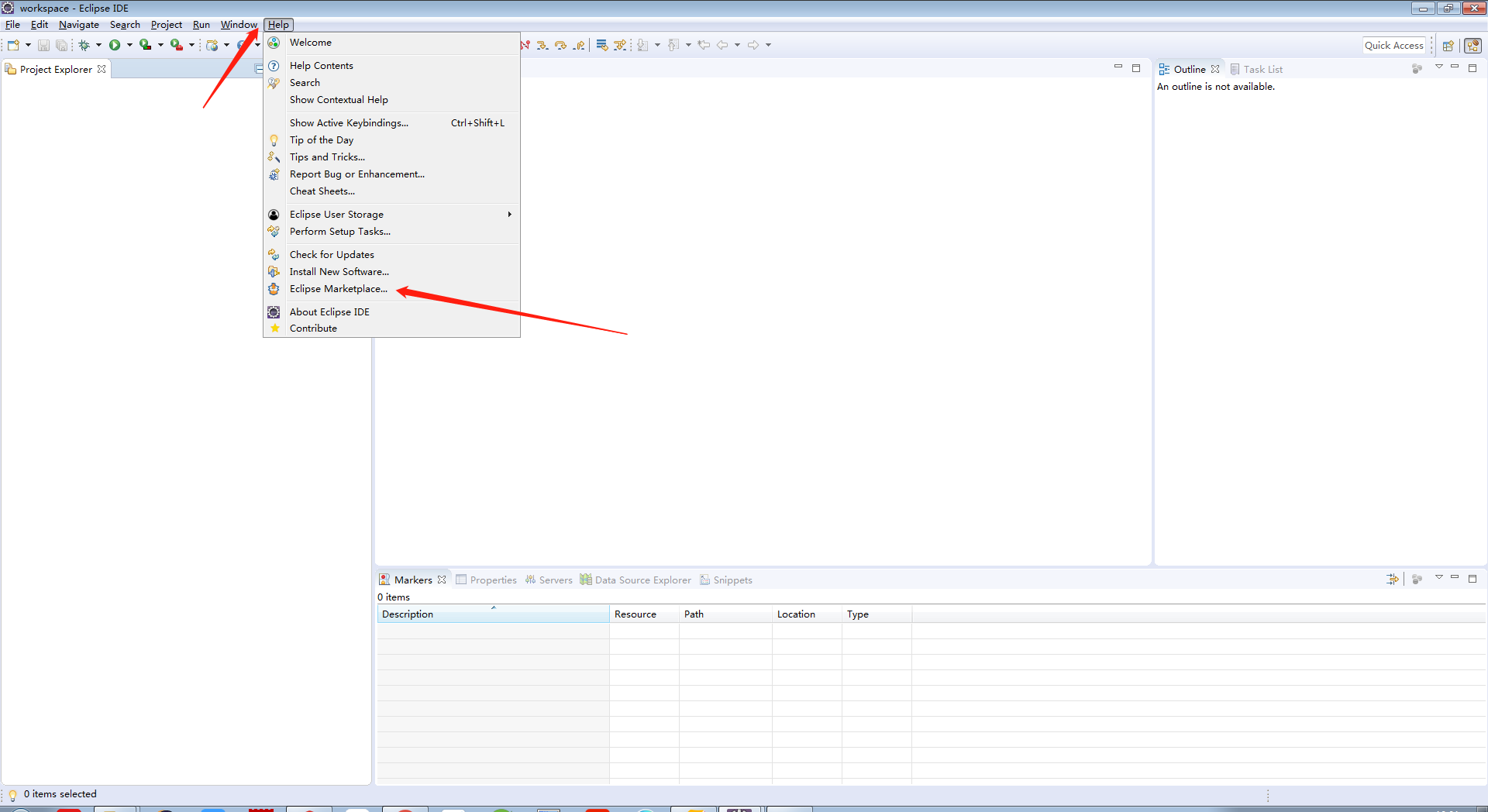Click the Save All toolbar icon
Screen dimensions: 1488x812
[x=61, y=45]
